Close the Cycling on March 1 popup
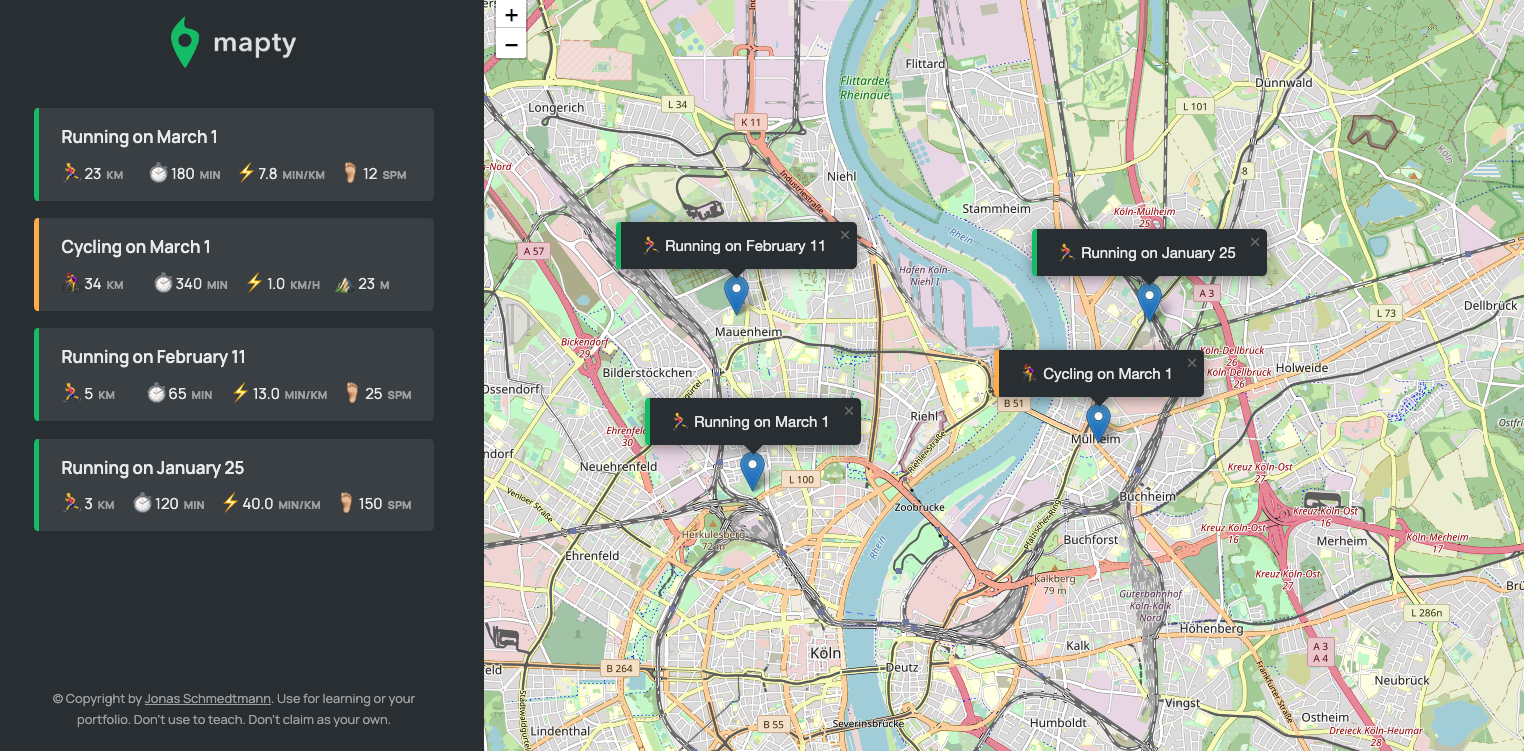The height and width of the screenshot is (751, 1524). pos(1192,363)
